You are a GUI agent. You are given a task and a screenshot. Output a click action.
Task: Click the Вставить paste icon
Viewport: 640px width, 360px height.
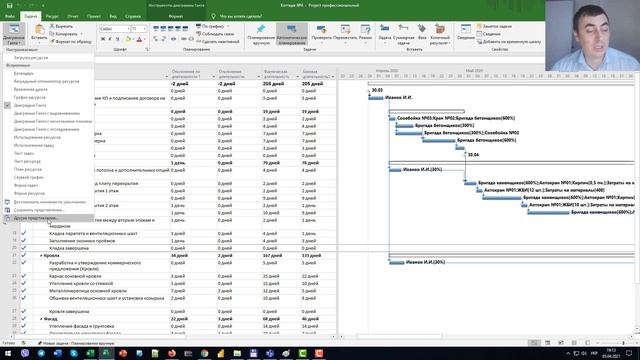pyautogui.click(x=39, y=30)
